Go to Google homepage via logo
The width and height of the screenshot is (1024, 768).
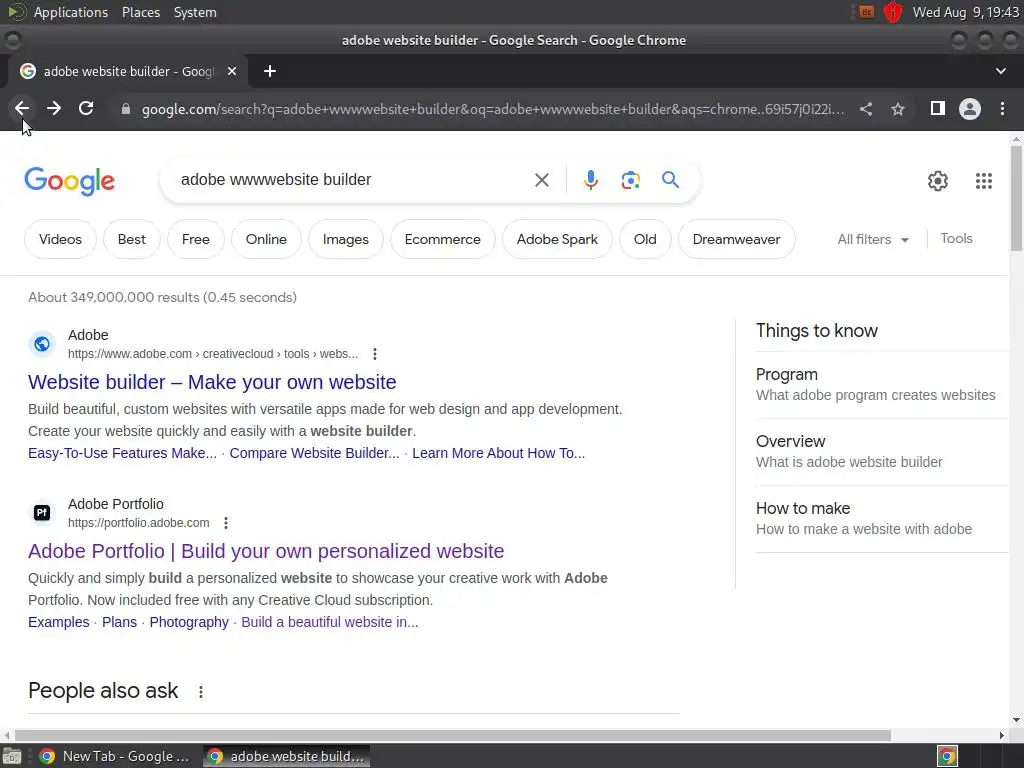[69, 181]
